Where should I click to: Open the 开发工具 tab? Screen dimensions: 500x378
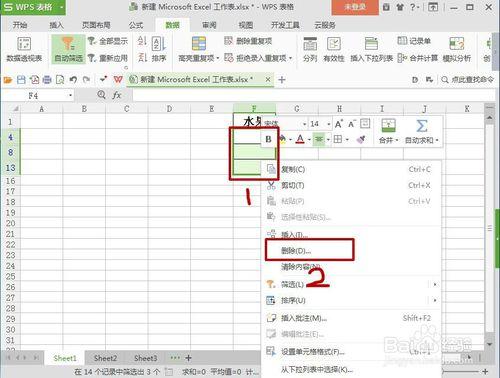tap(285, 25)
